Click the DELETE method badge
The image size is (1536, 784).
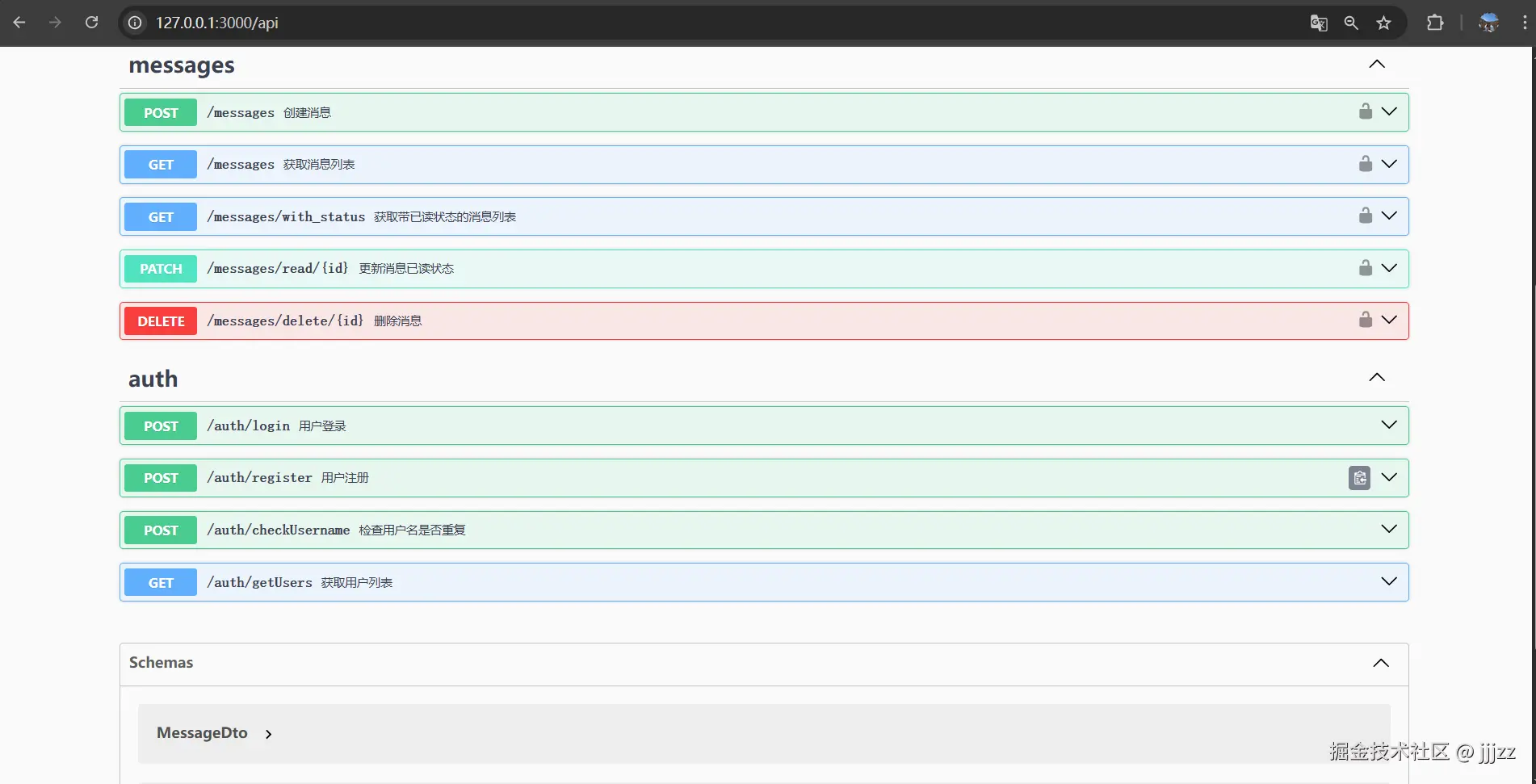coord(161,321)
